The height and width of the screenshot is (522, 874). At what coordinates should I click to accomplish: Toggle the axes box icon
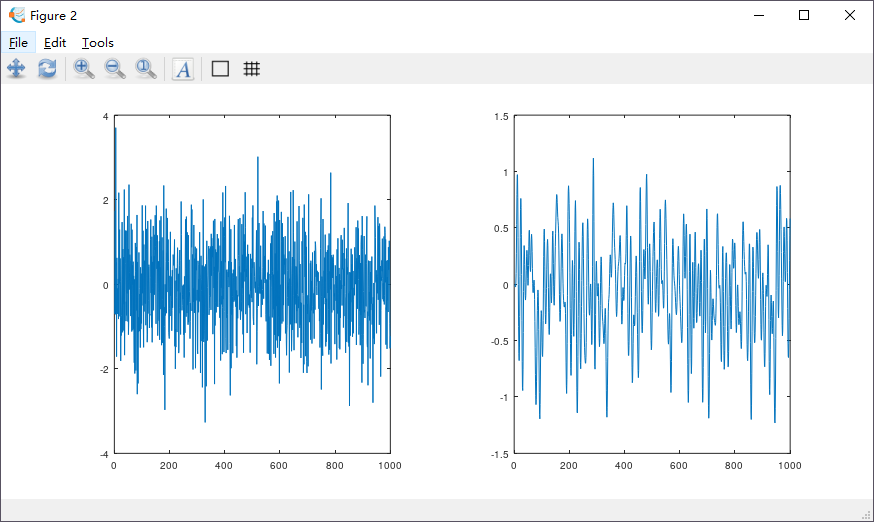[x=220, y=69]
